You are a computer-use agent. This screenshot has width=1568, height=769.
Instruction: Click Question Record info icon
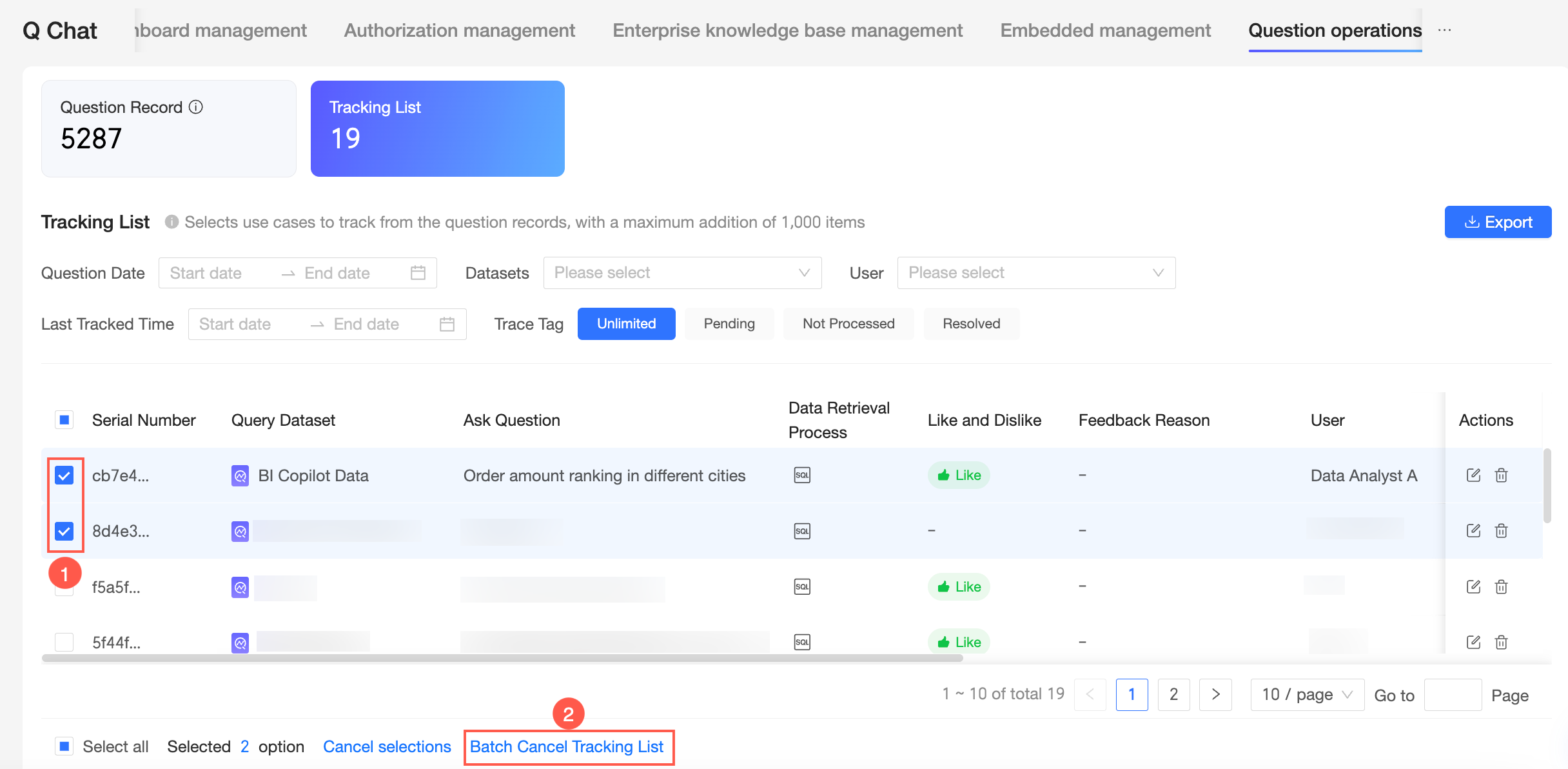(x=196, y=107)
